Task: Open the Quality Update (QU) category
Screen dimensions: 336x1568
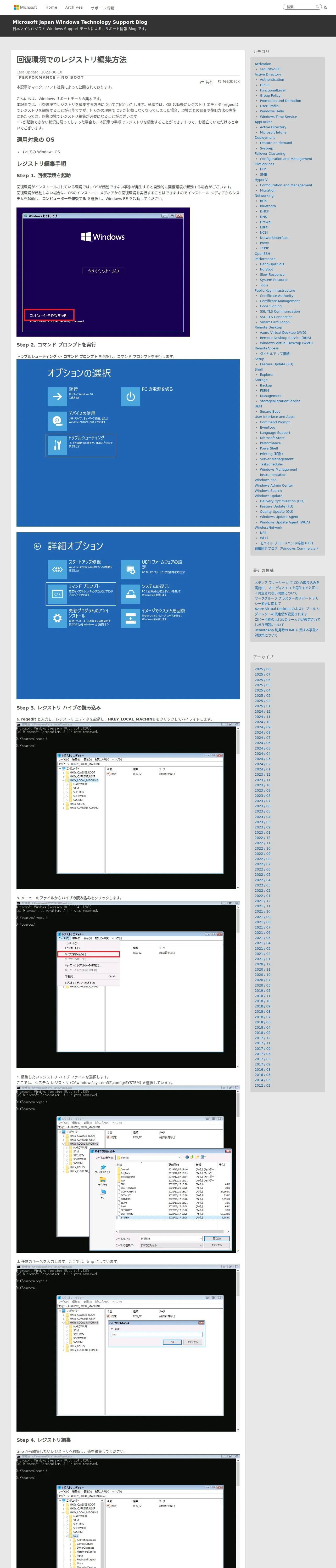Action: pos(276,512)
